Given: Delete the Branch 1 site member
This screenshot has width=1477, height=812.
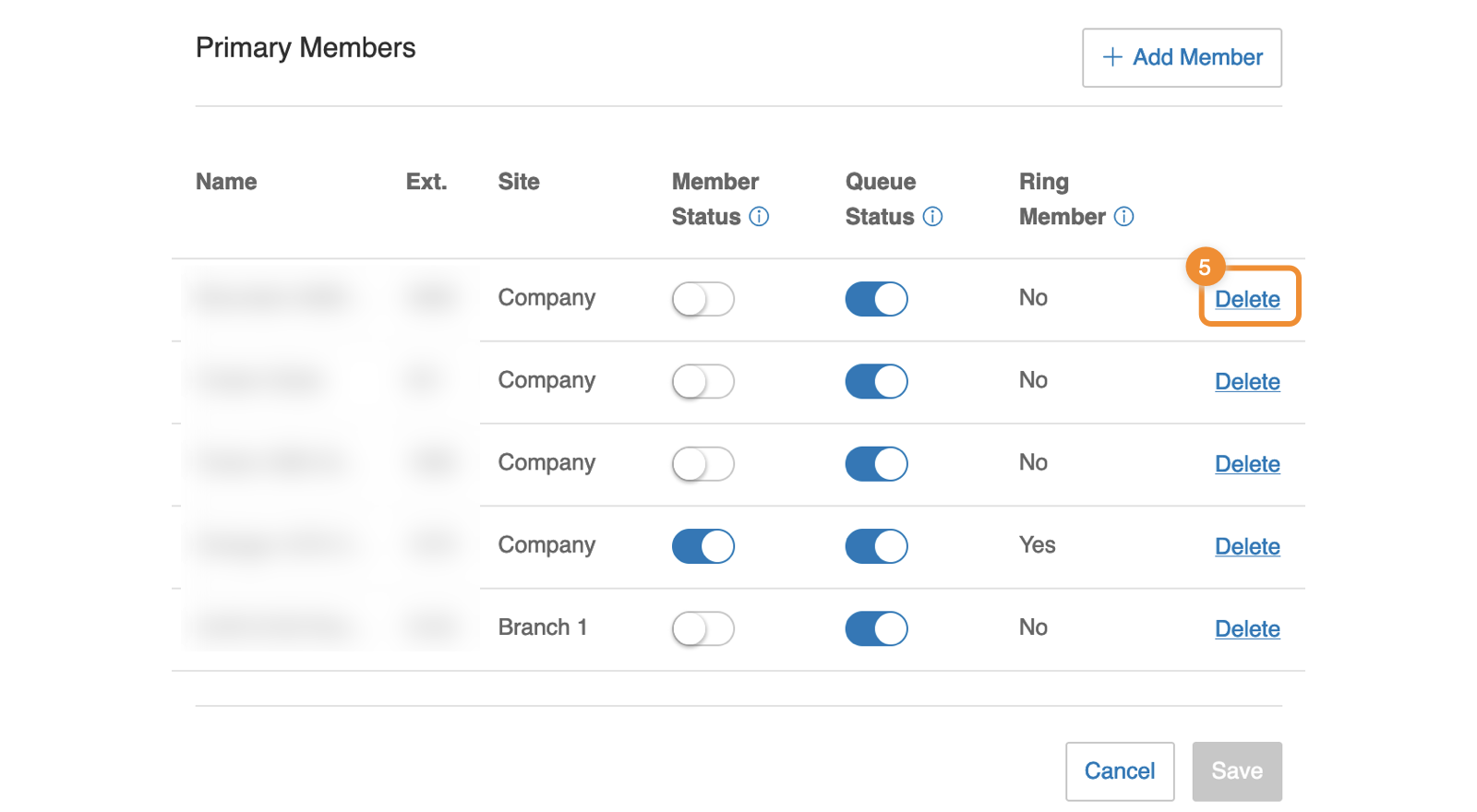Looking at the screenshot, I should pyautogui.click(x=1247, y=629).
